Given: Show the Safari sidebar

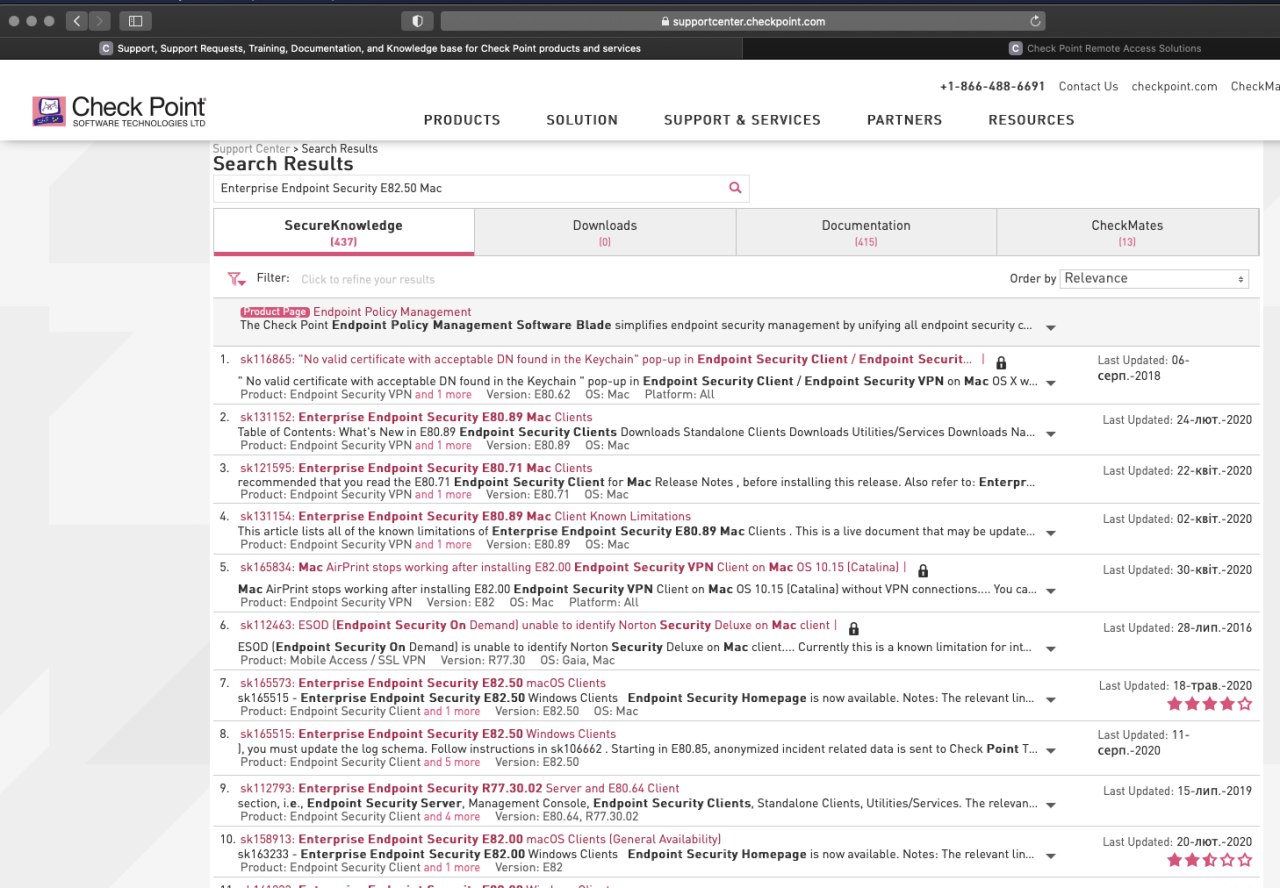Looking at the screenshot, I should point(136,20).
